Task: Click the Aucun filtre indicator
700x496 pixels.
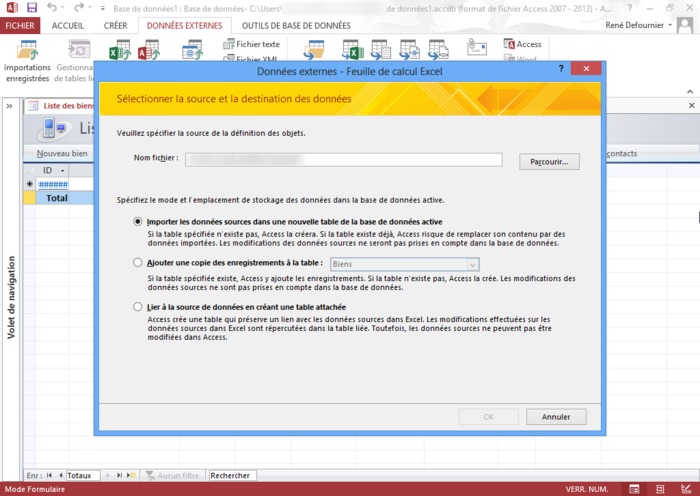Action: (x=173, y=475)
